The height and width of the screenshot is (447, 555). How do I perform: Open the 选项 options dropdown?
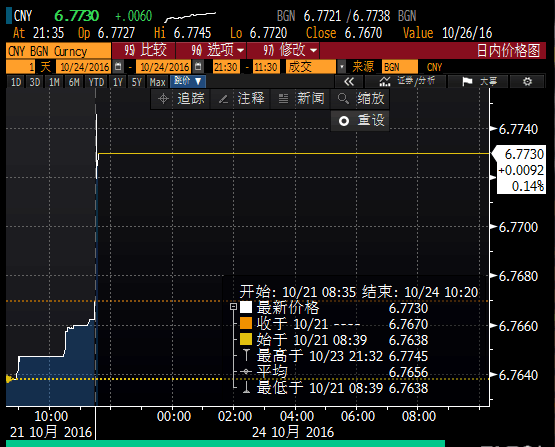coord(211,51)
